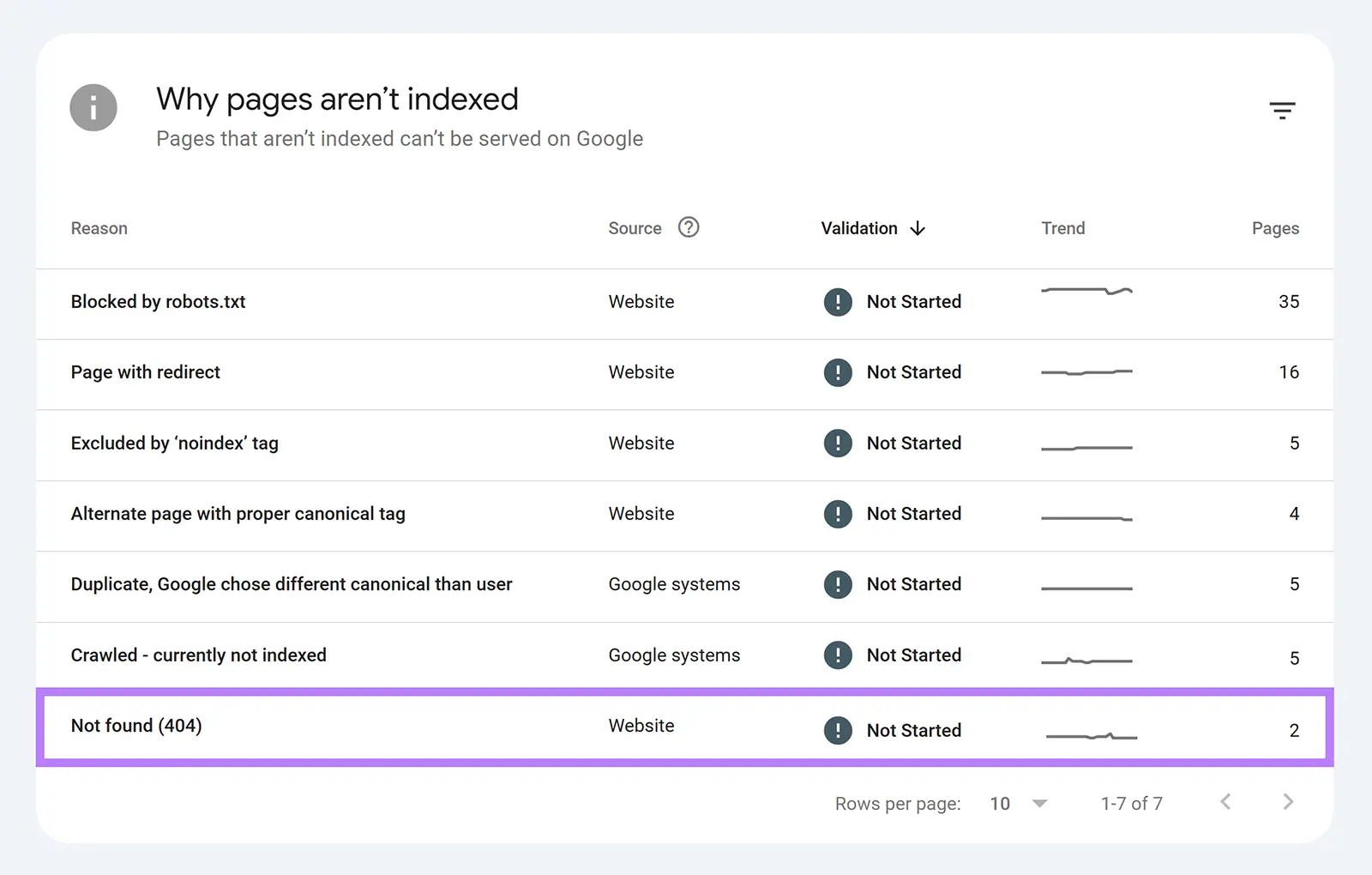Click the dropdown arrow showing 10 rows
The image size is (1372, 875).
coord(1038,803)
